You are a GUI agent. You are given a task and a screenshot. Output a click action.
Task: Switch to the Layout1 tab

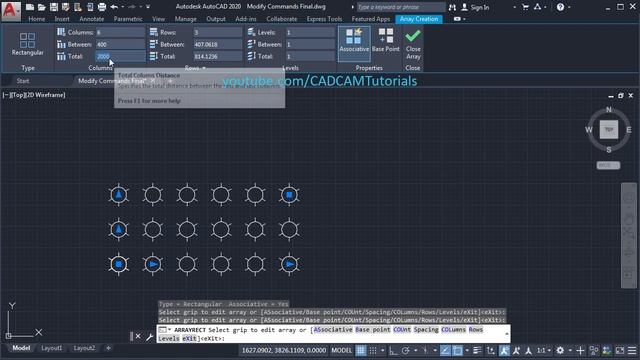pos(52,348)
